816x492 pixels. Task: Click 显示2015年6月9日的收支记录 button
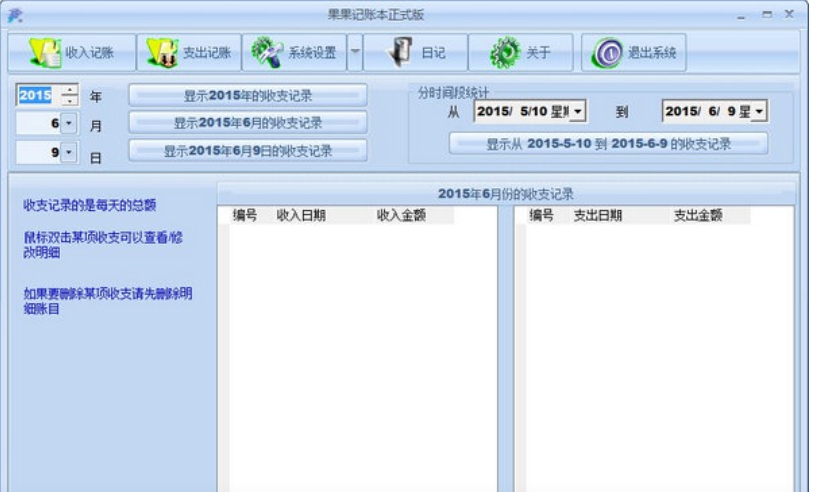[x=248, y=151]
